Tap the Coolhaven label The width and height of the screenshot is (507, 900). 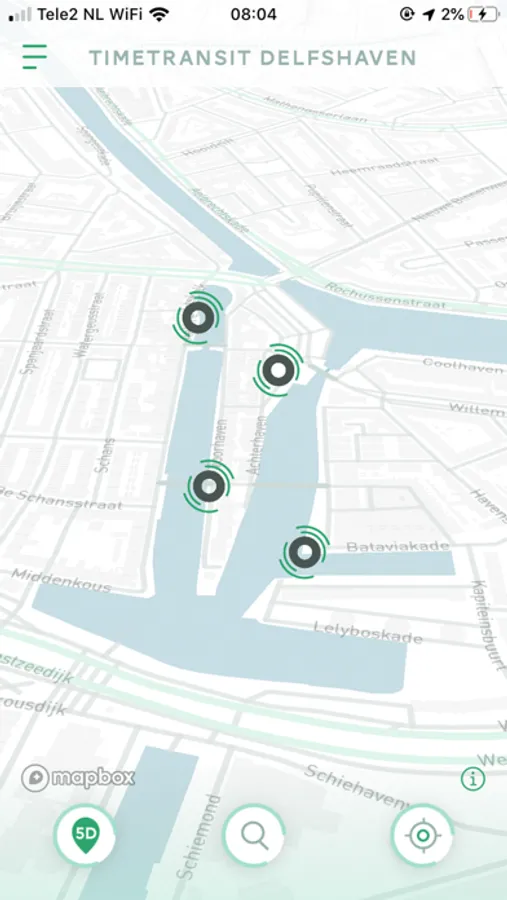tap(462, 366)
